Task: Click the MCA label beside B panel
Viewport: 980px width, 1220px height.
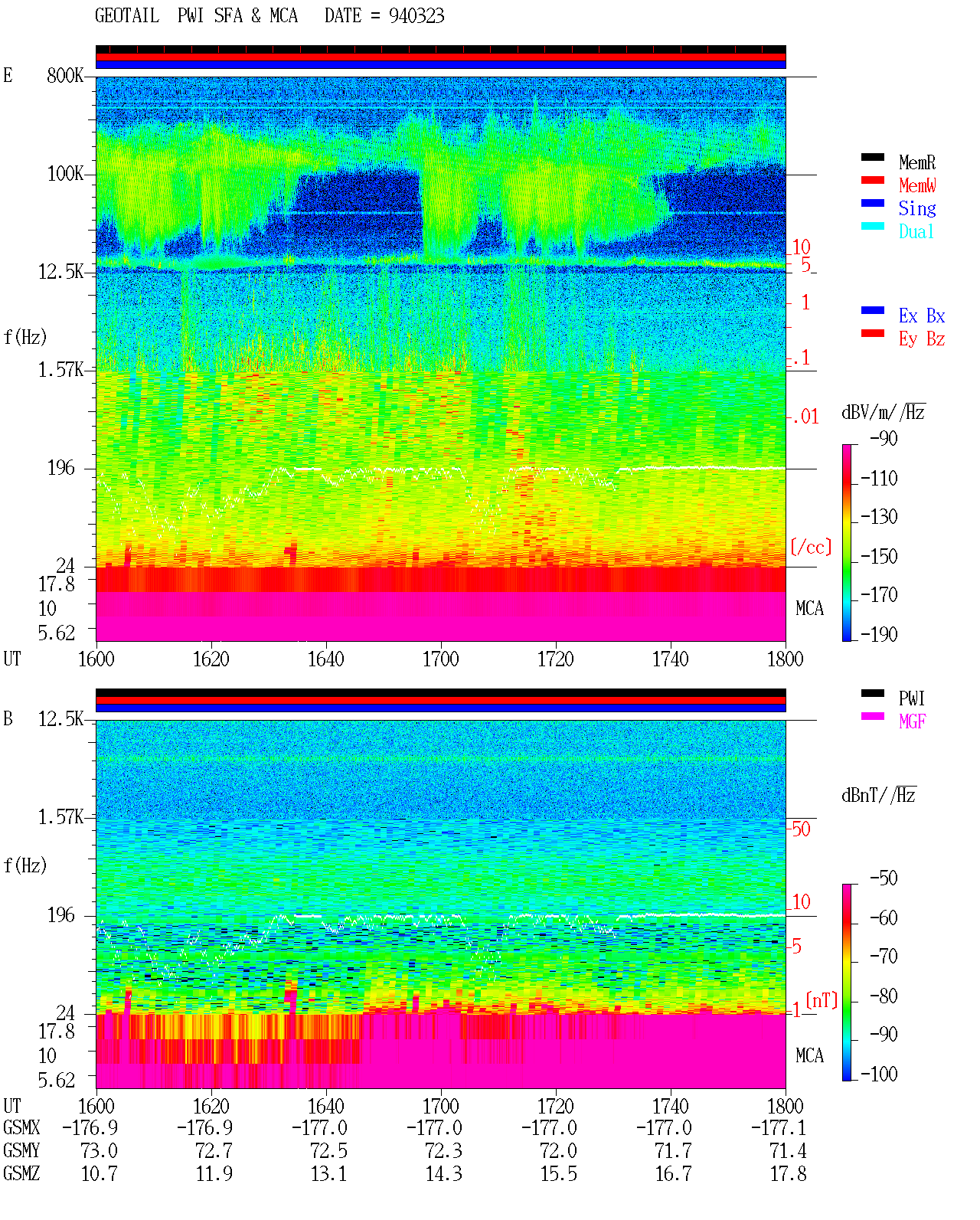Action: point(809,1056)
